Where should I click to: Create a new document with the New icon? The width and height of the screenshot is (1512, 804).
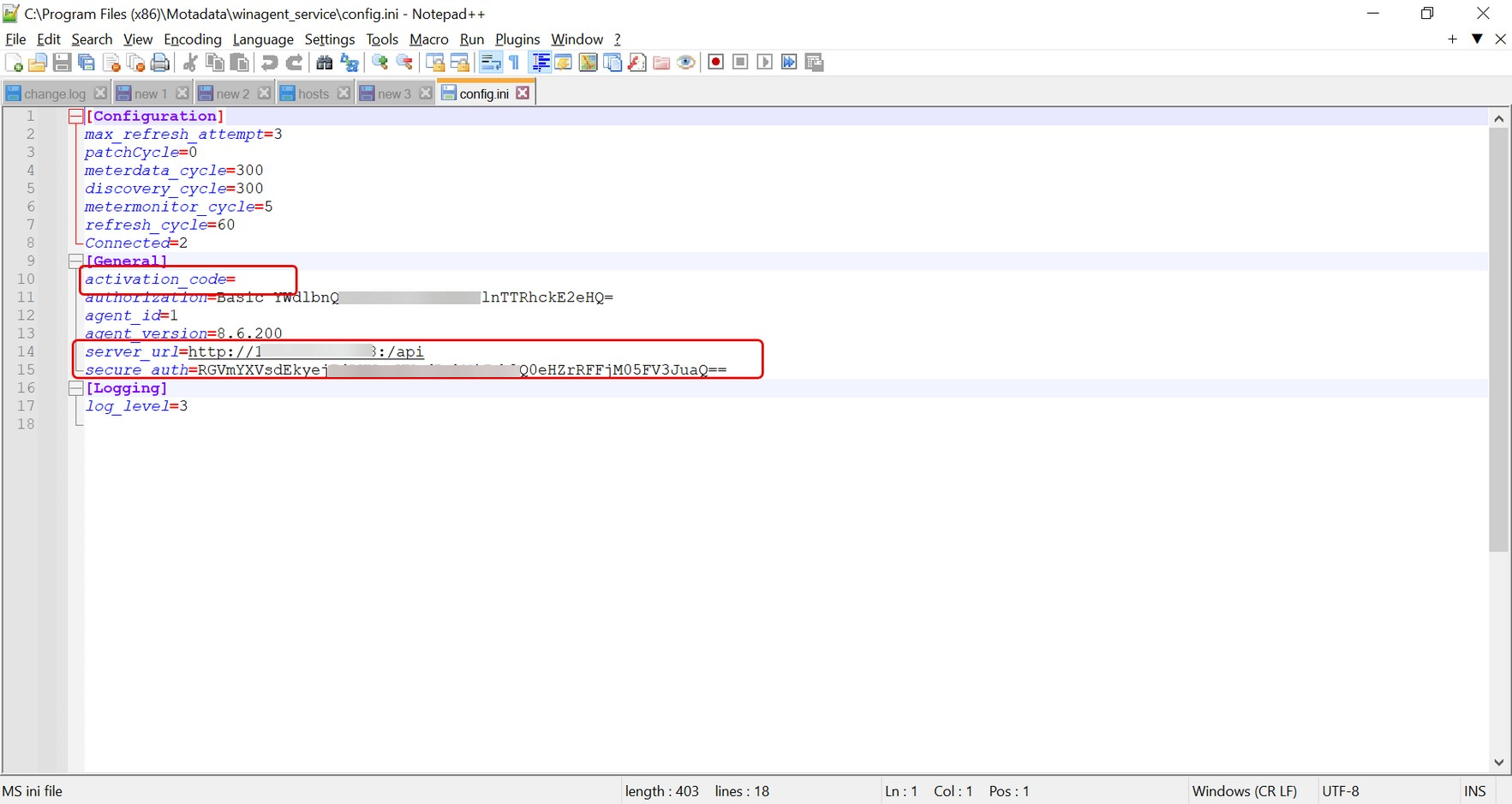pos(14,63)
